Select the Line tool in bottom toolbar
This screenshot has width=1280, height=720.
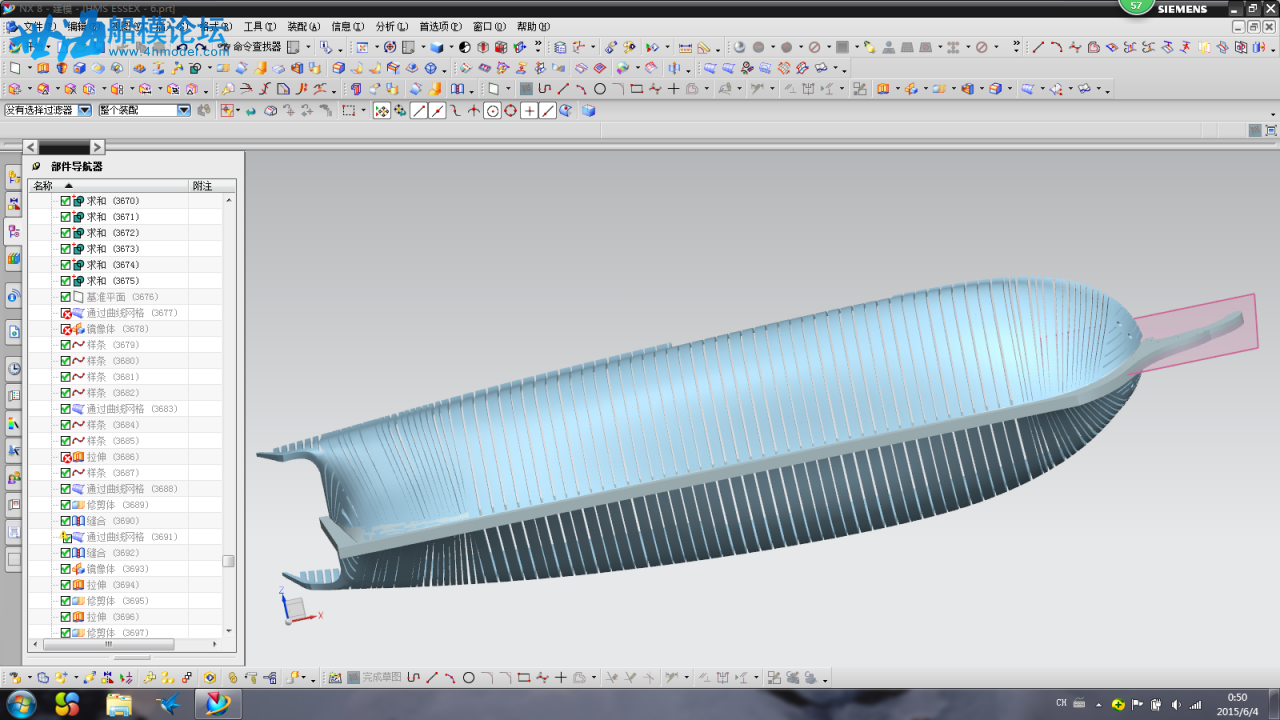tap(432, 677)
